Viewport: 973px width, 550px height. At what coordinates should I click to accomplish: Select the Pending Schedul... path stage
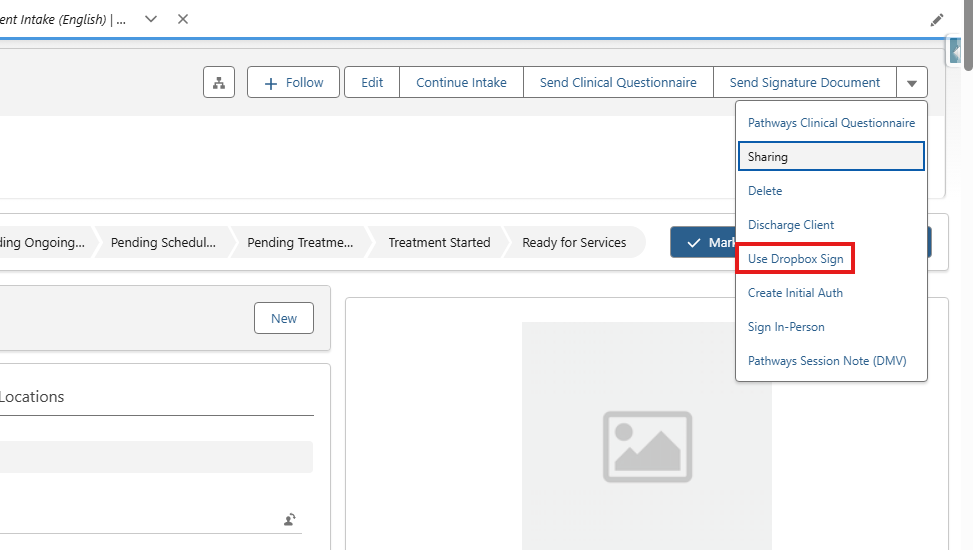pos(163,243)
